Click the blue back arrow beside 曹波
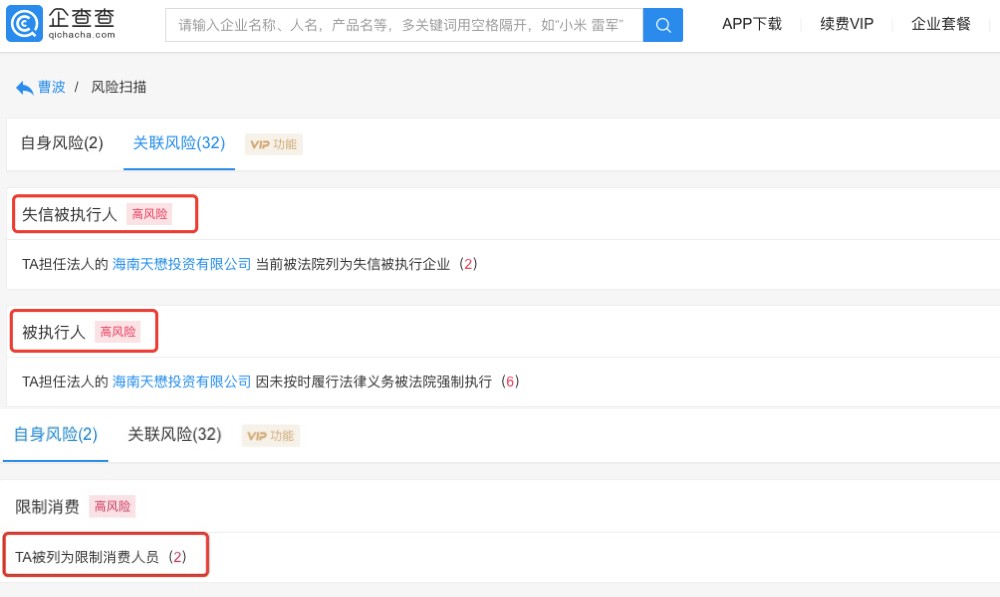 click(x=24, y=88)
